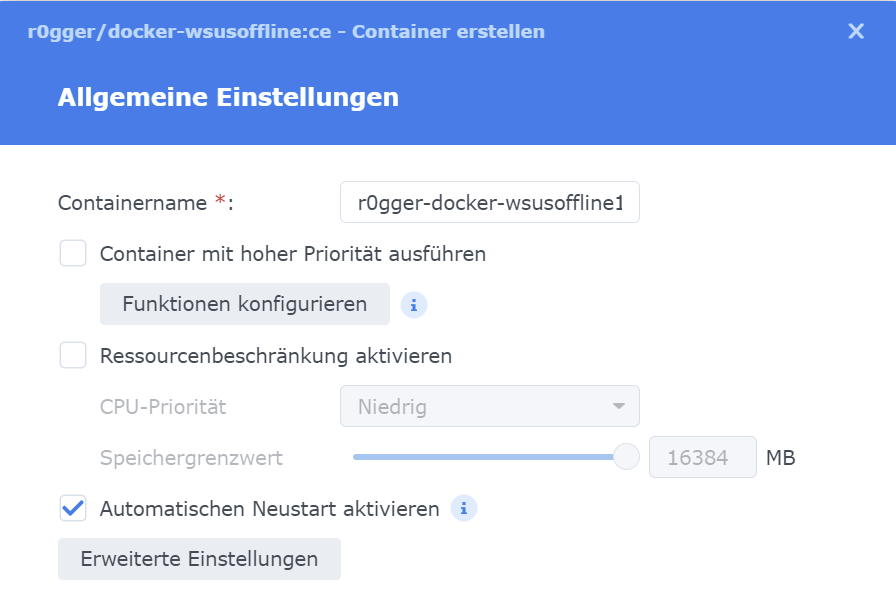Viewport: 896px width, 594px height.
Task: Click the 'Automatischen Neustart aktivieren' label text
Action: coord(270,509)
